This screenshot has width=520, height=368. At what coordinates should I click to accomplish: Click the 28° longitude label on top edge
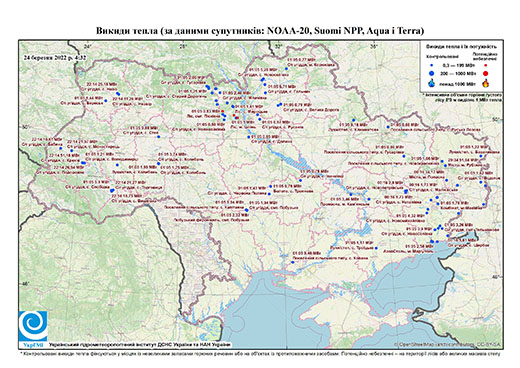tap(183, 47)
